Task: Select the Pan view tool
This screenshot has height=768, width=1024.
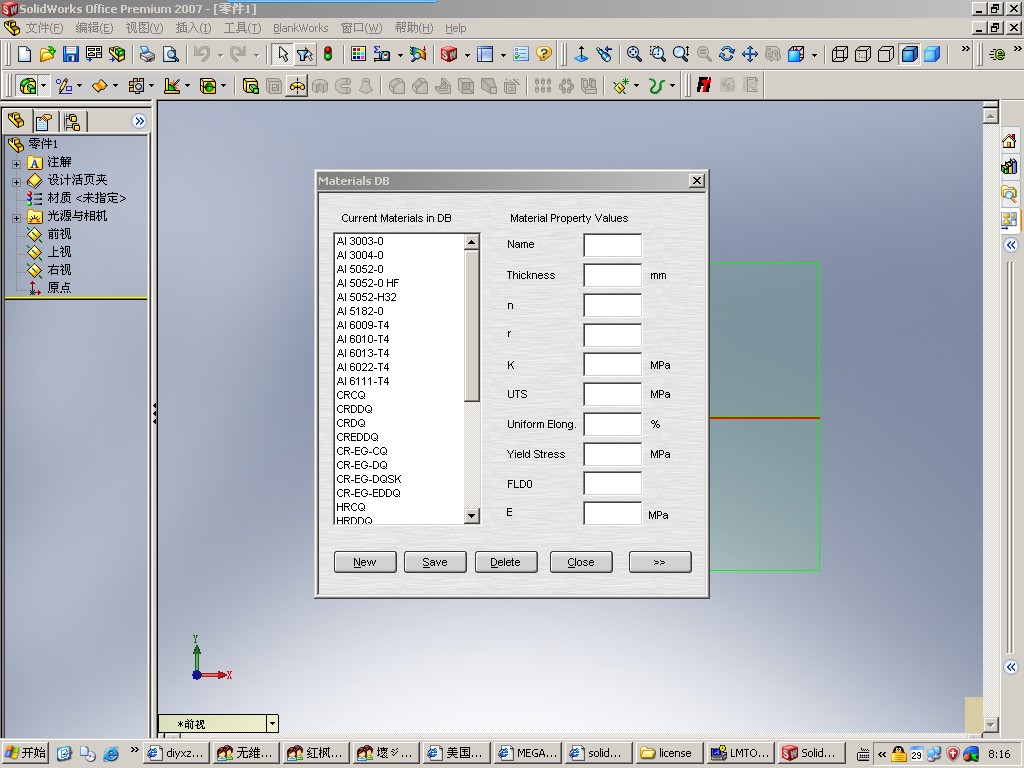Action: click(x=750, y=54)
